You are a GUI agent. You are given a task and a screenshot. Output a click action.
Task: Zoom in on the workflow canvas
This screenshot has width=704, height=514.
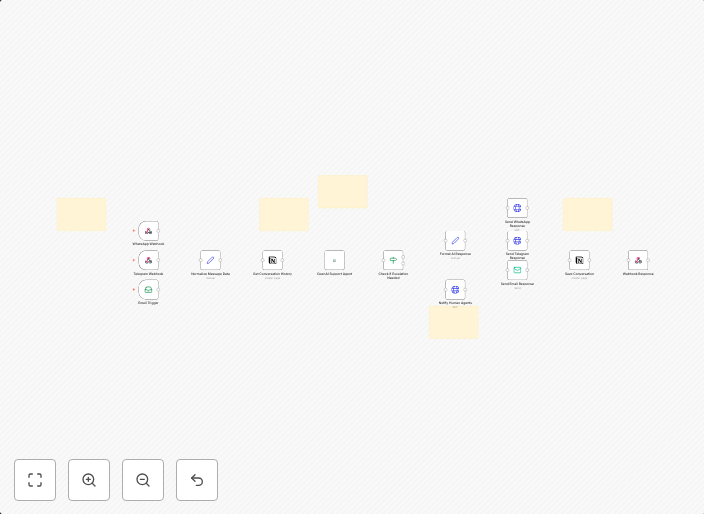tap(89, 480)
